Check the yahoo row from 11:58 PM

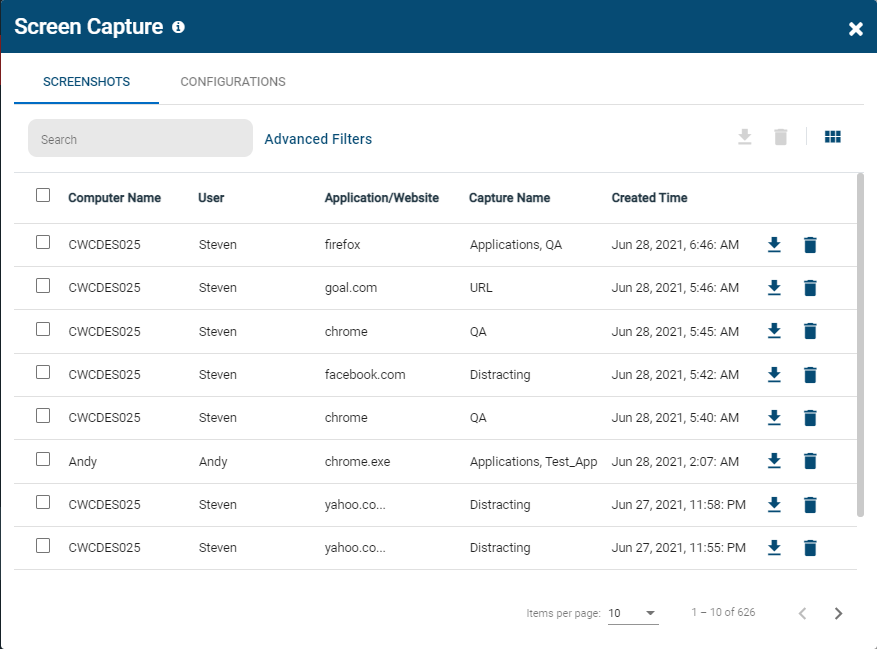[x=43, y=502]
